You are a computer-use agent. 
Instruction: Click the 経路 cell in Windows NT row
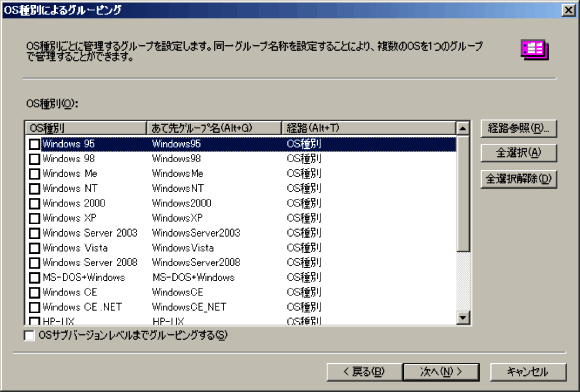click(x=304, y=188)
